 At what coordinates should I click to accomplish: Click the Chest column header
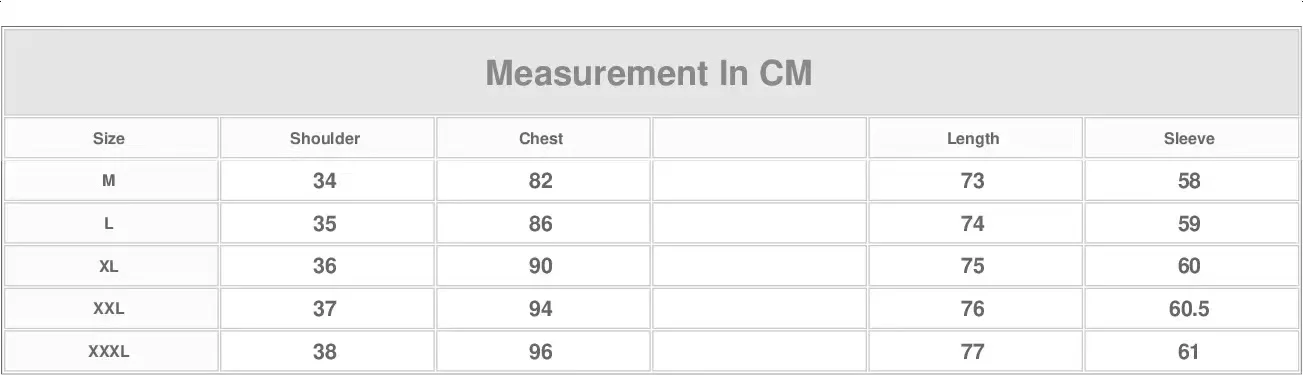(541, 139)
